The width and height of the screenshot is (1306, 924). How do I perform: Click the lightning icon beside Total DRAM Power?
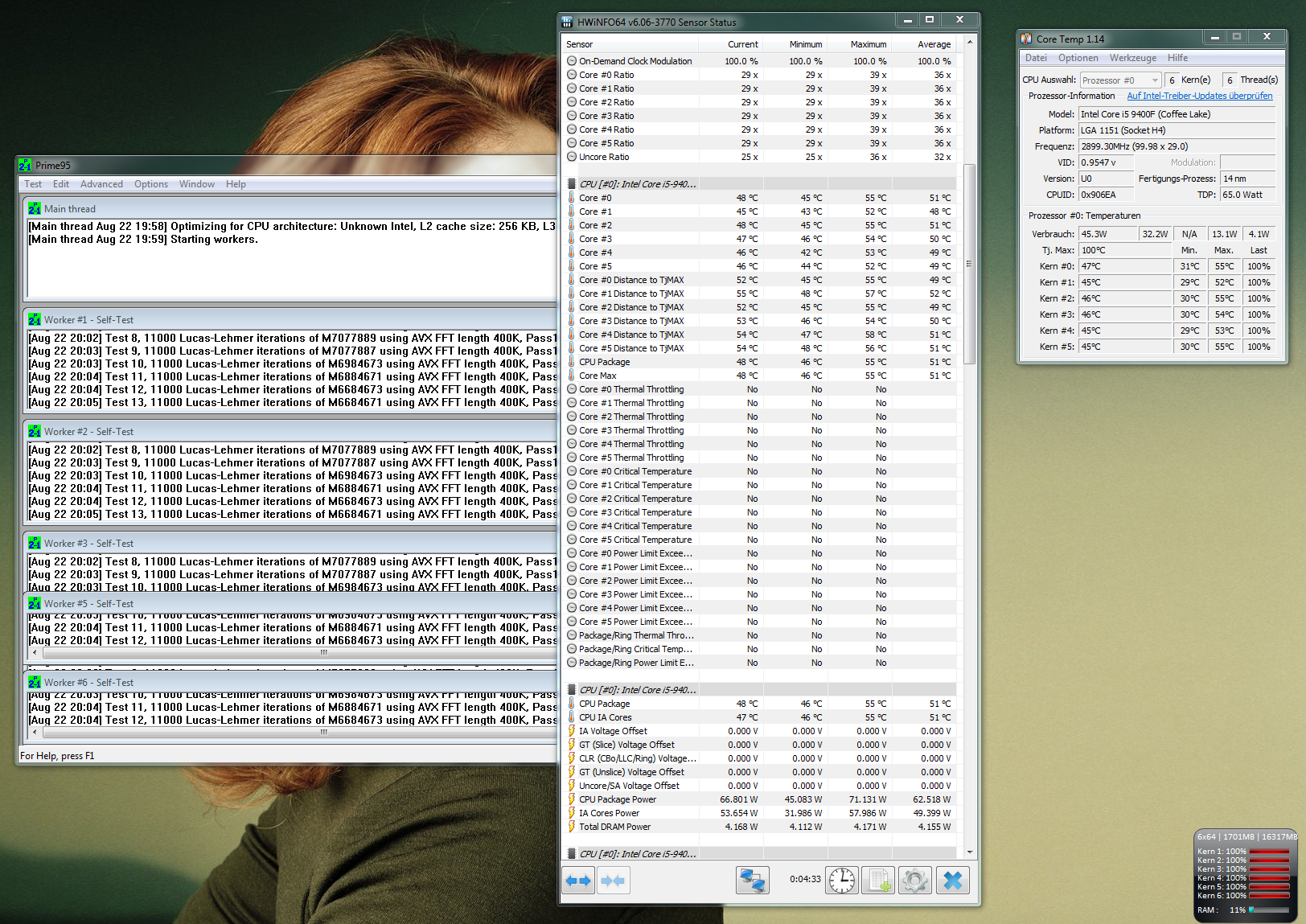[x=572, y=827]
